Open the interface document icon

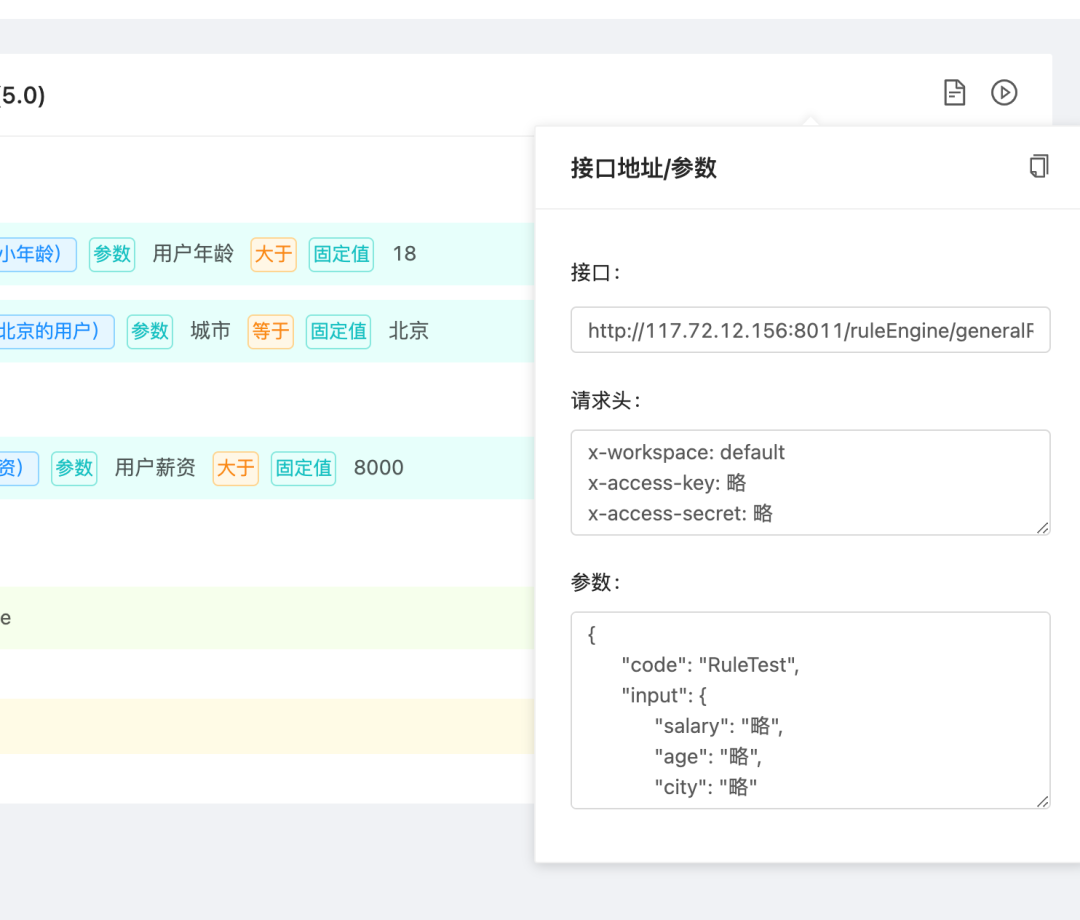click(954, 92)
